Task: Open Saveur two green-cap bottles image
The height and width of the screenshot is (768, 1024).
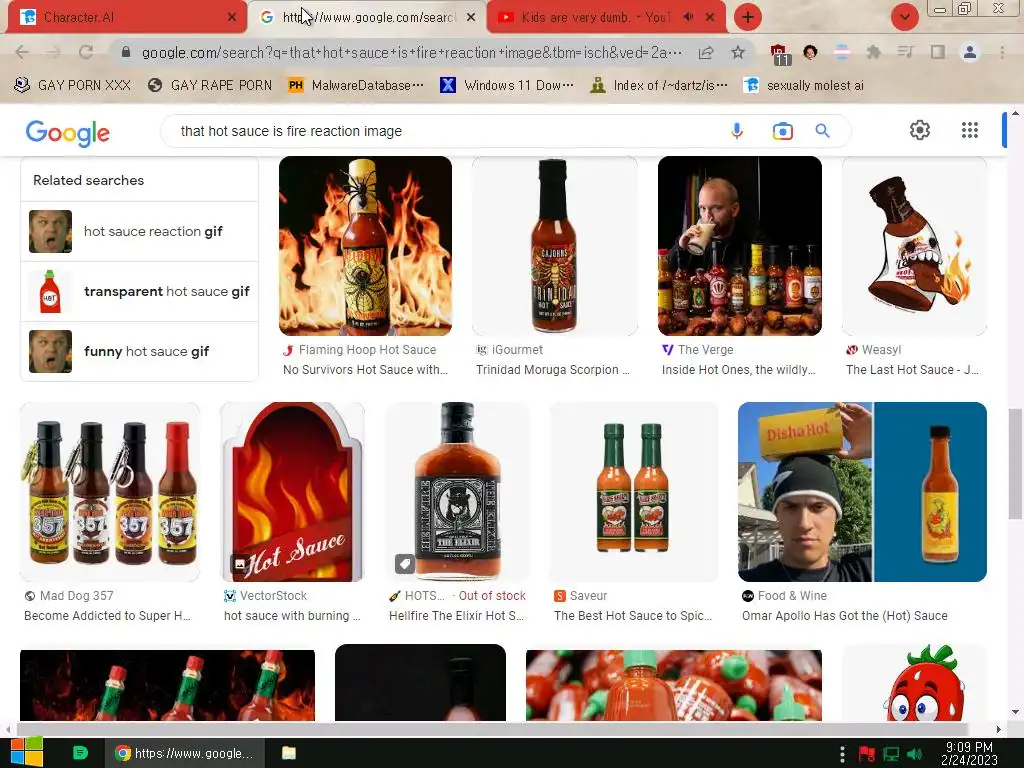Action: [x=633, y=492]
